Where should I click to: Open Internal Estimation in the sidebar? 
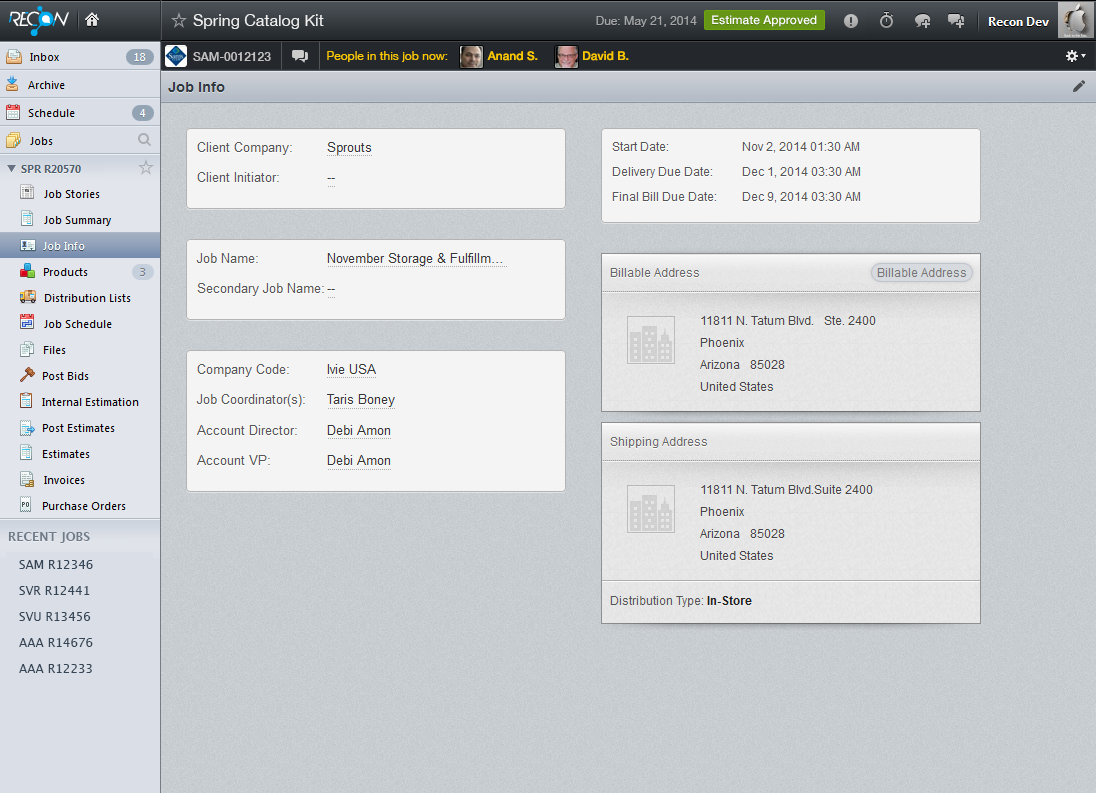point(80,402)
